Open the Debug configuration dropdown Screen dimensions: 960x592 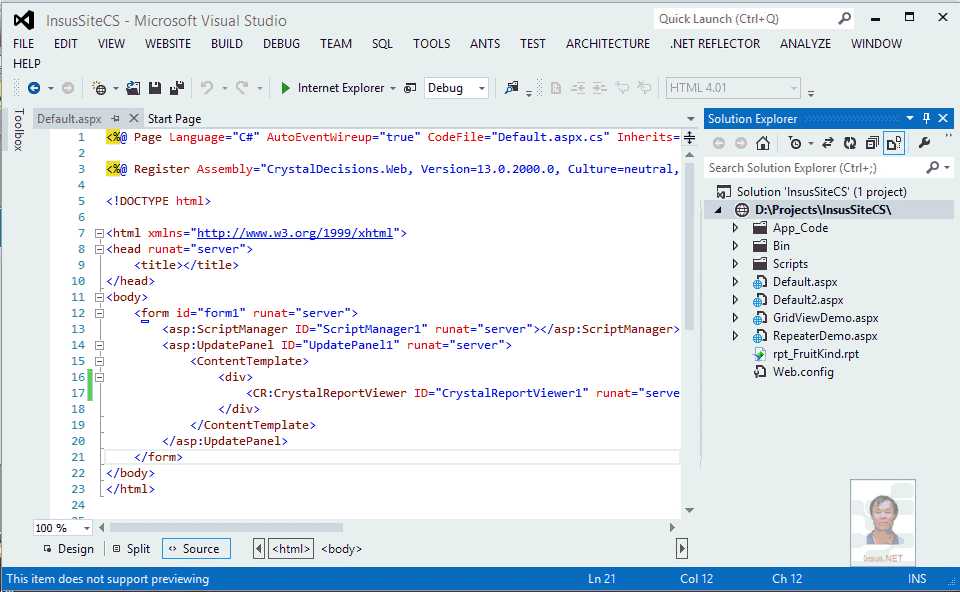481,88
